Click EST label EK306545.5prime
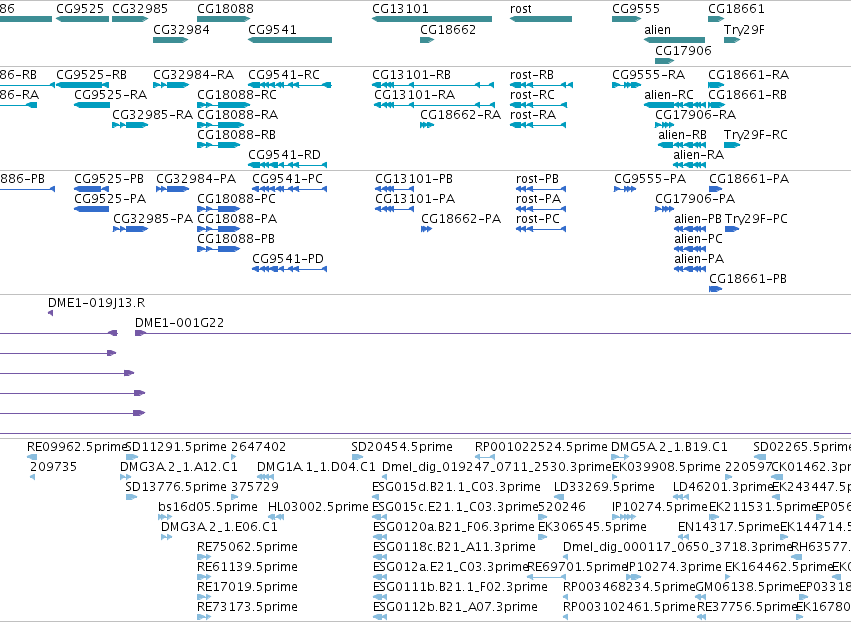 point(592,526)
